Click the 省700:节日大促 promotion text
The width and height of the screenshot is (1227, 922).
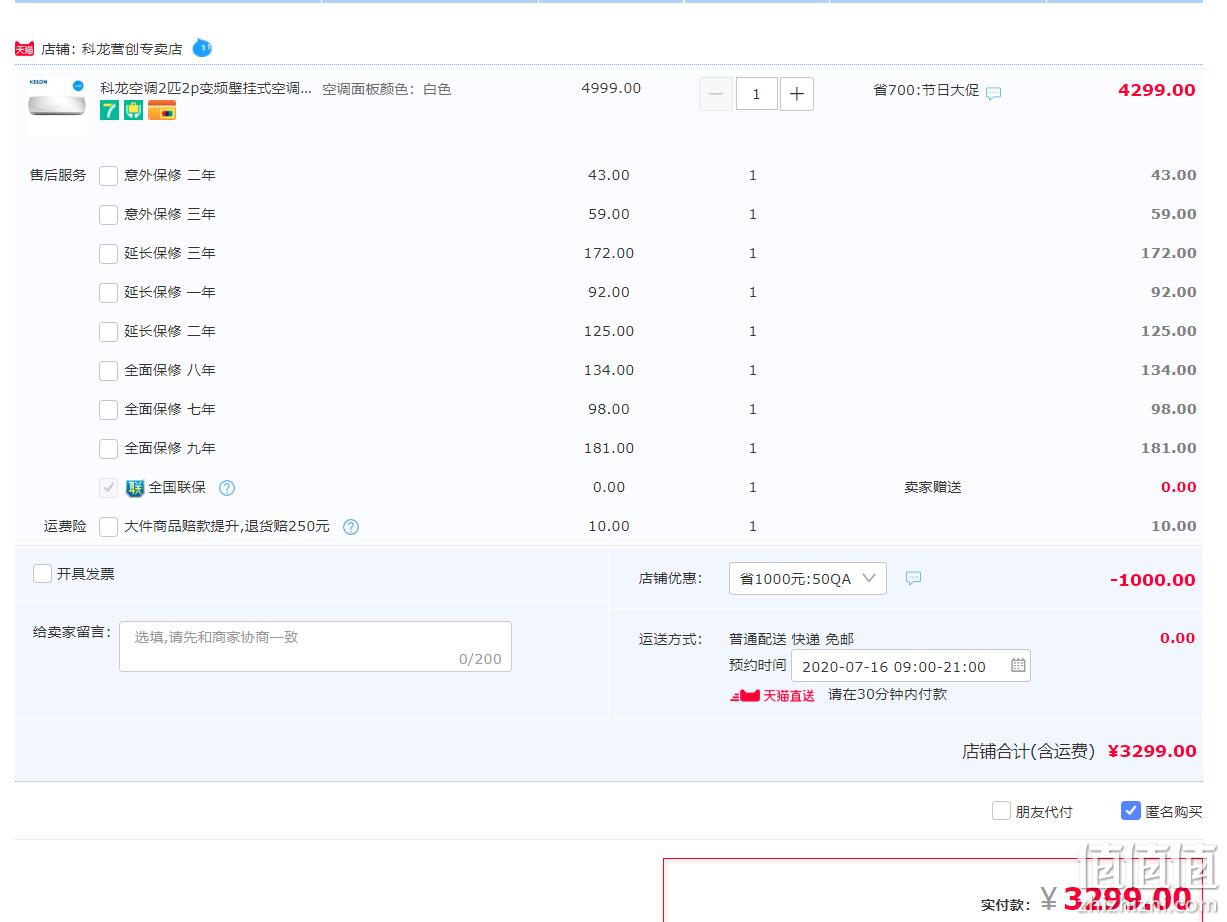tap(926, 90)
